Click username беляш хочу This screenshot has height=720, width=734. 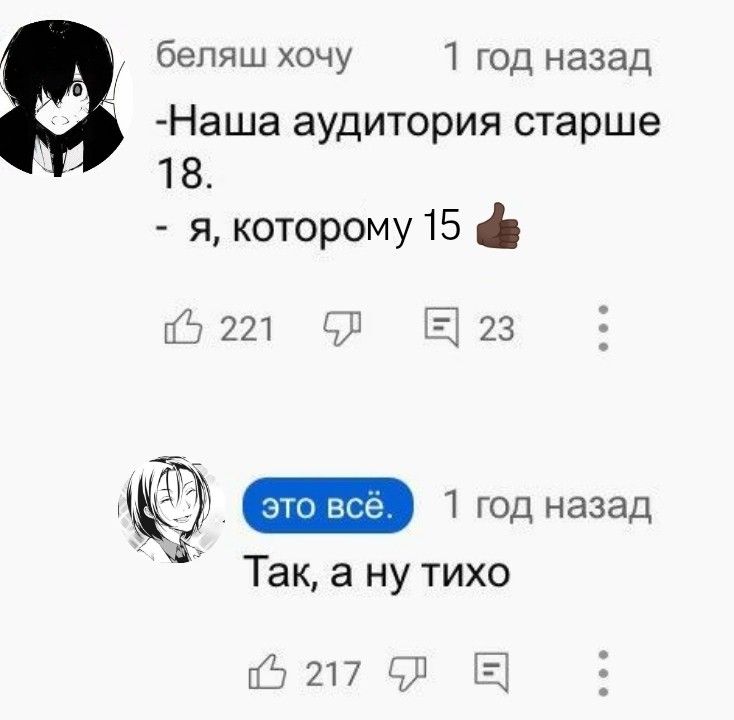point(253,57)
